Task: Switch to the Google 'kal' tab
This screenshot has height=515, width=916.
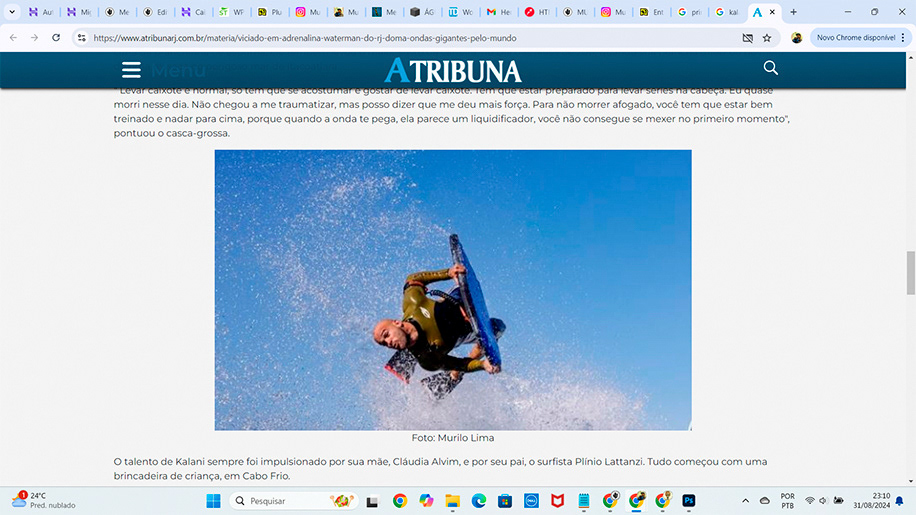Action: [727, 12]
